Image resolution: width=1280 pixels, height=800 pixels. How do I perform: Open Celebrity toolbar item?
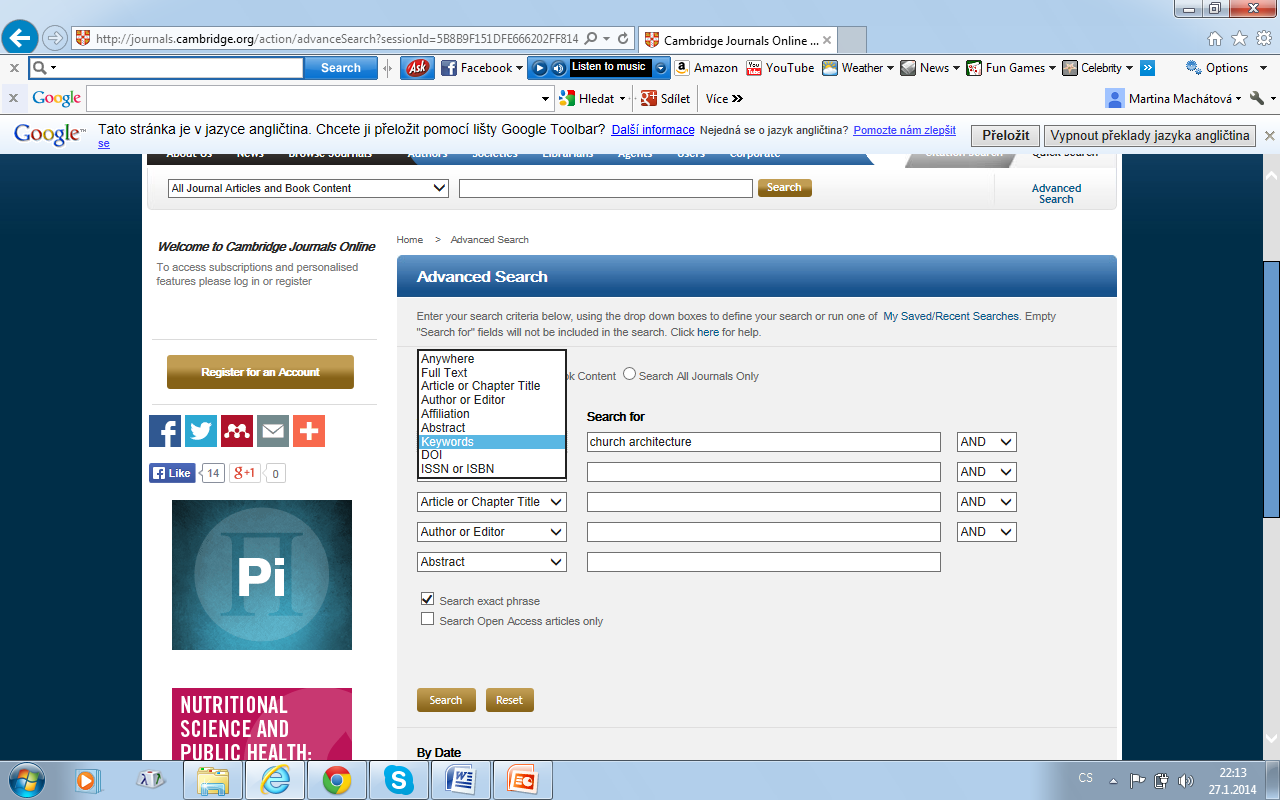tap(1098, 68)
